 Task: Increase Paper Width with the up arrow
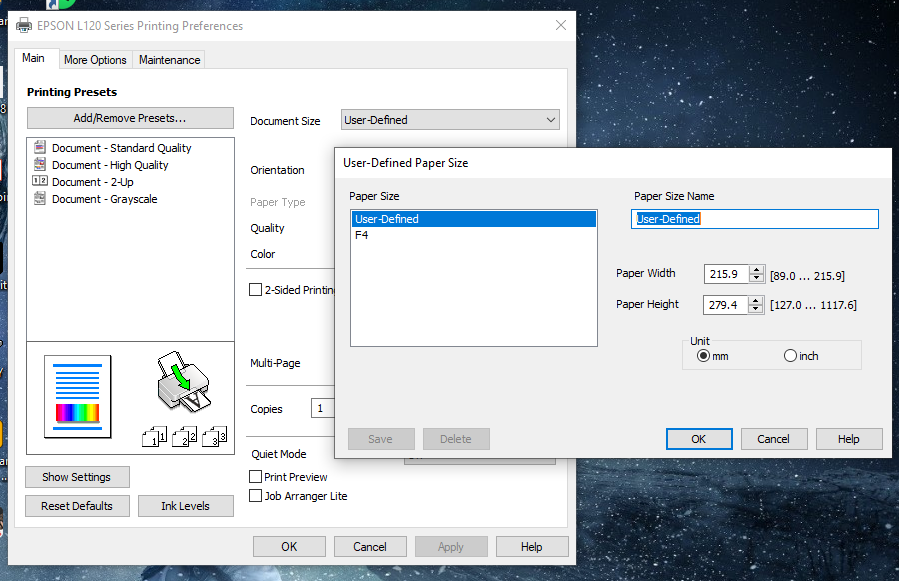(756, 269)
